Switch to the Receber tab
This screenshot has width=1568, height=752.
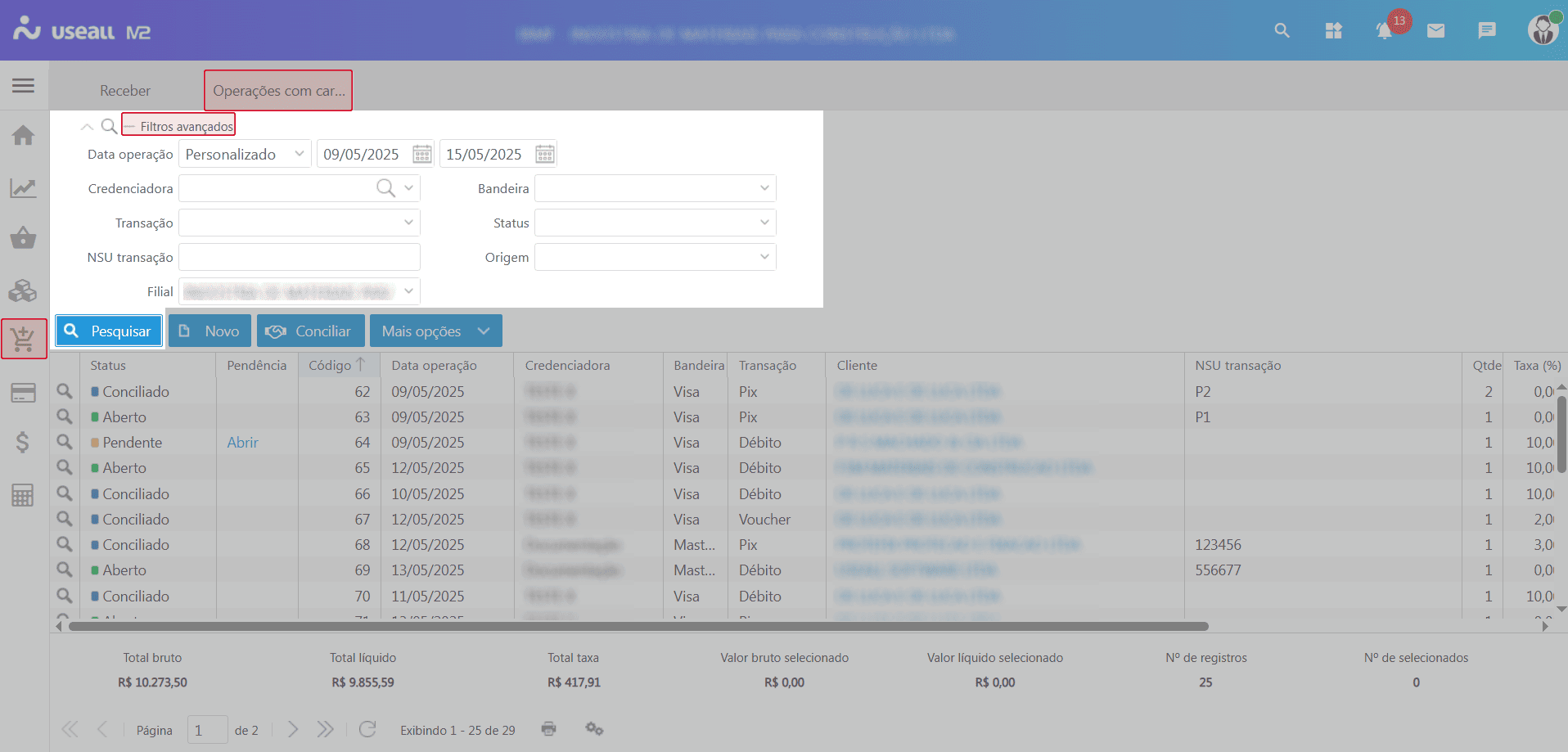point(125,91)
